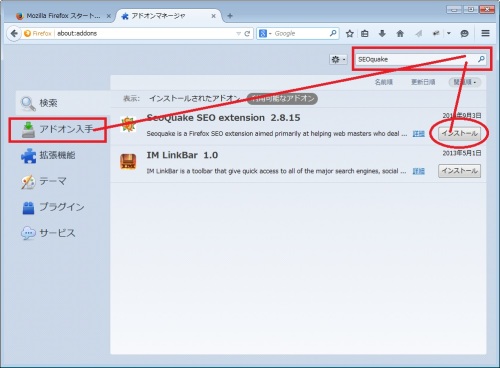Go to the home page icon

[x=400, y=33]
